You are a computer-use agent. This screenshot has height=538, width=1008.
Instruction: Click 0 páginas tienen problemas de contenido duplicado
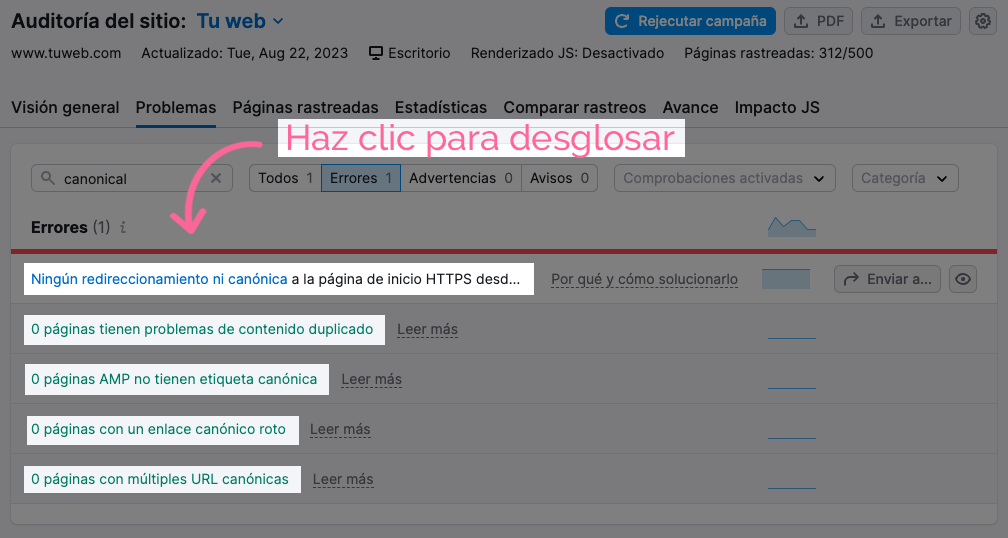202,329
